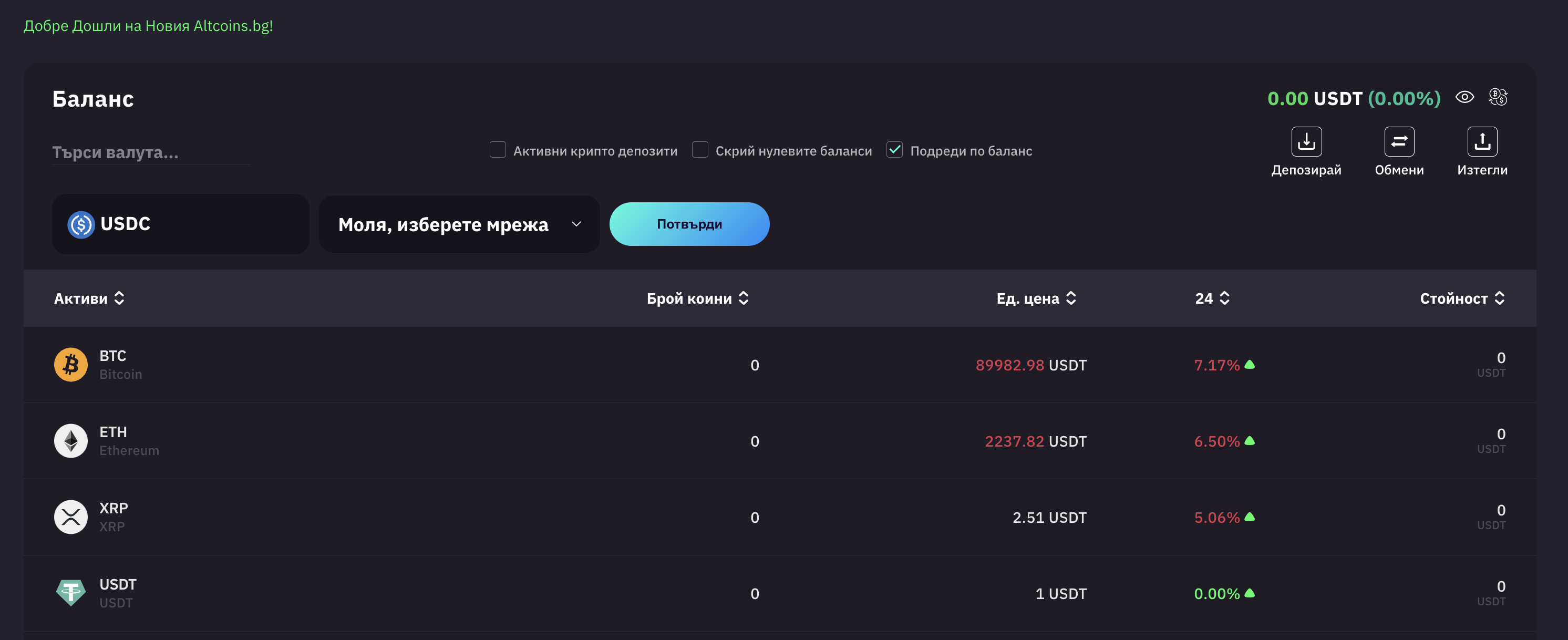Screen dimensions: 1568x640
Task: Click the coin count 0 in BTC row
Action: coord(755,365)
